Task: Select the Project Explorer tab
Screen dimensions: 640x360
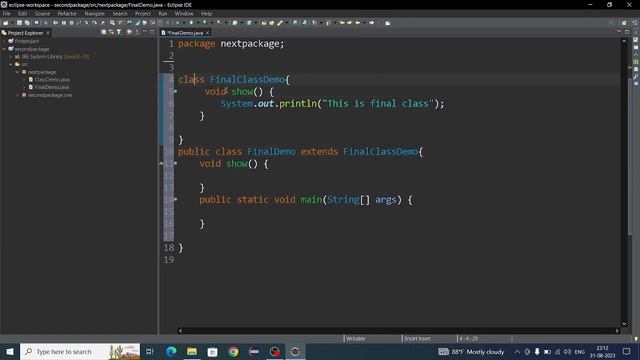Action: coord(25,33)
